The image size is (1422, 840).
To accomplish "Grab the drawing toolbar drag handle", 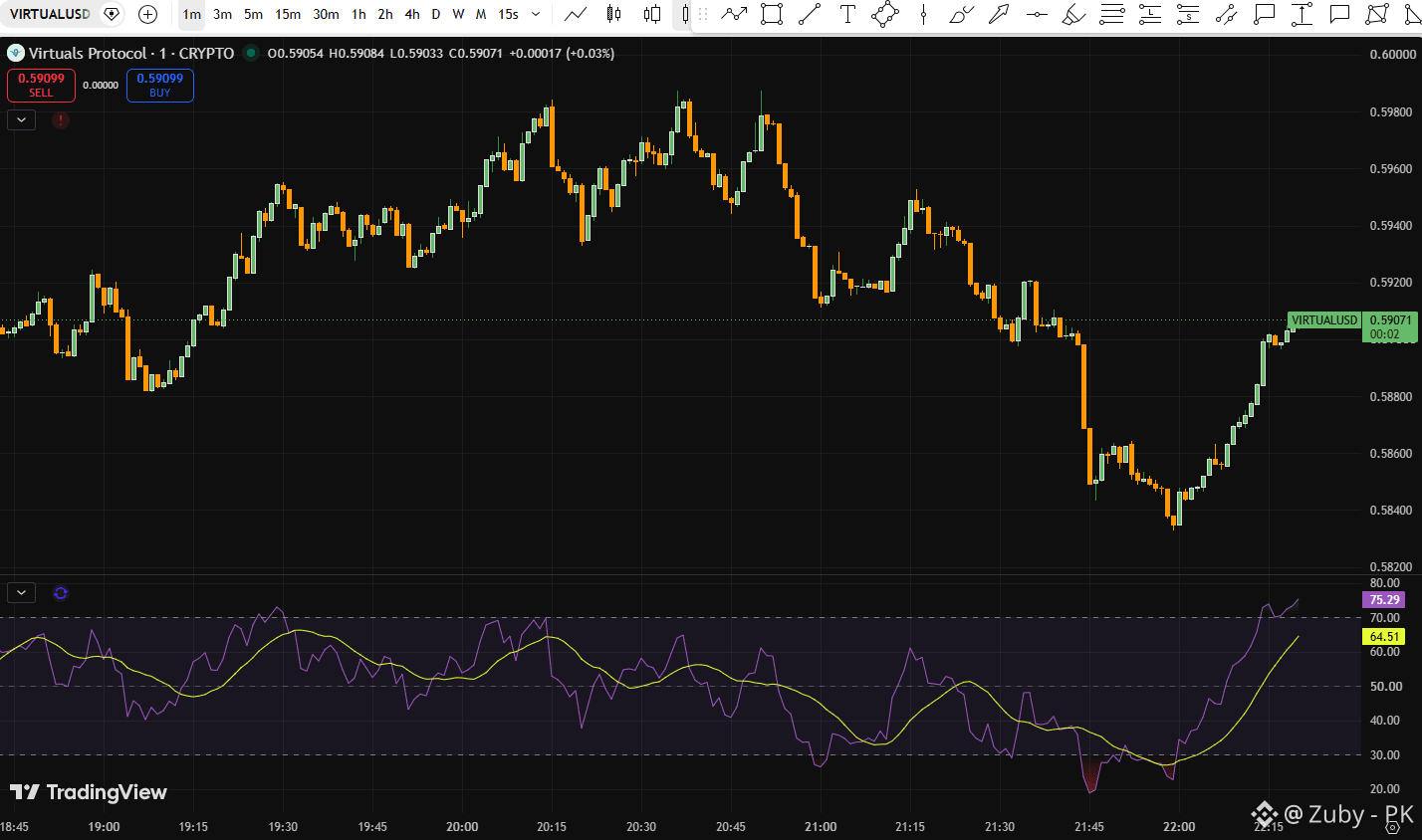I will click(x=703, y=14).
